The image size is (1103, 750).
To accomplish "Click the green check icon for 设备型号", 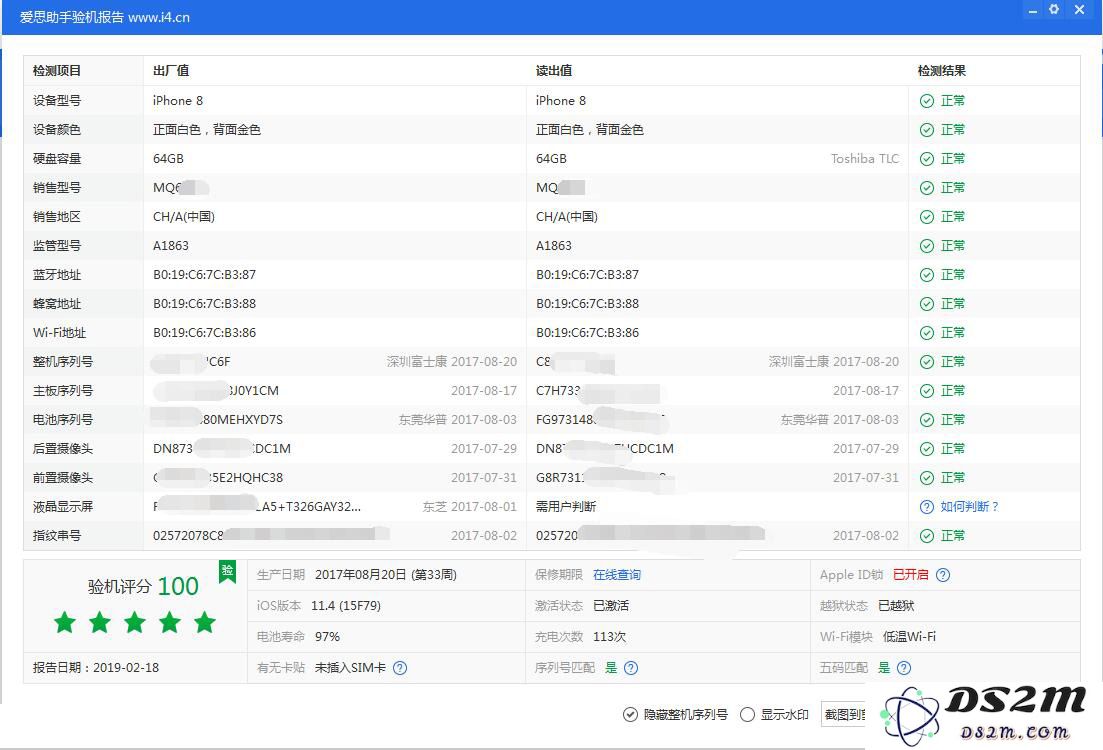I will [x=926, y=101].
